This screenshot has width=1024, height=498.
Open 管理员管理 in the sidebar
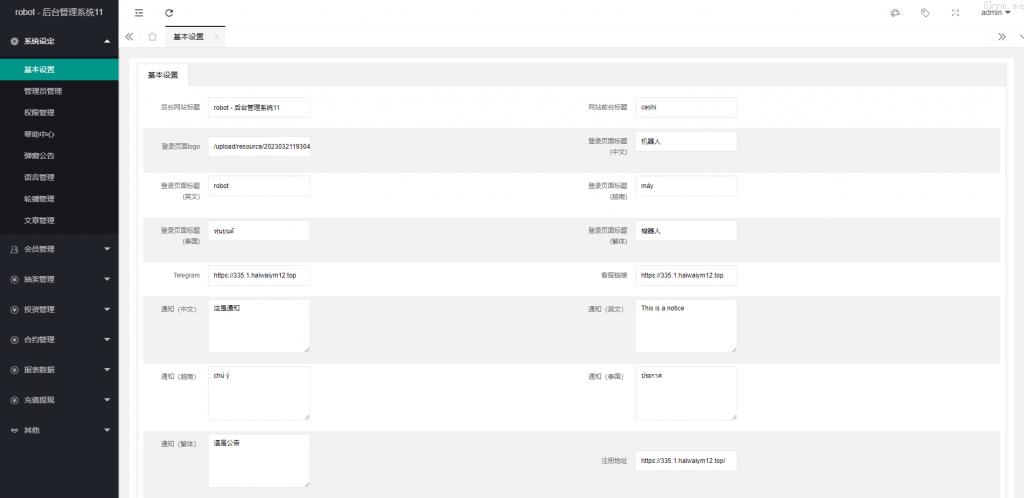42,91
